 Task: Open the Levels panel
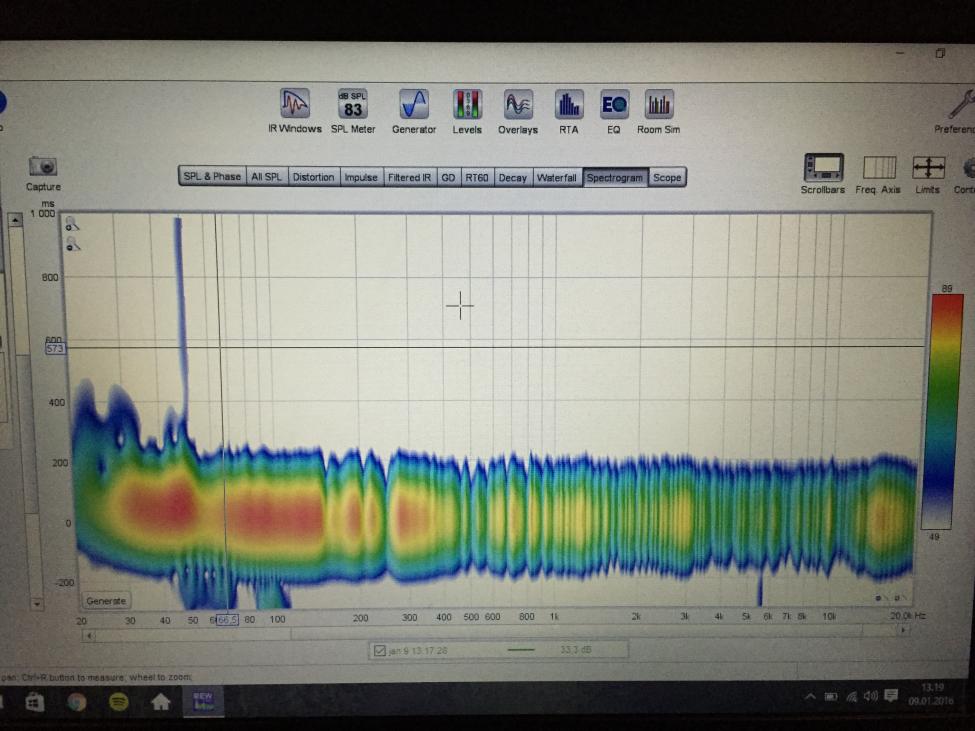467,111
